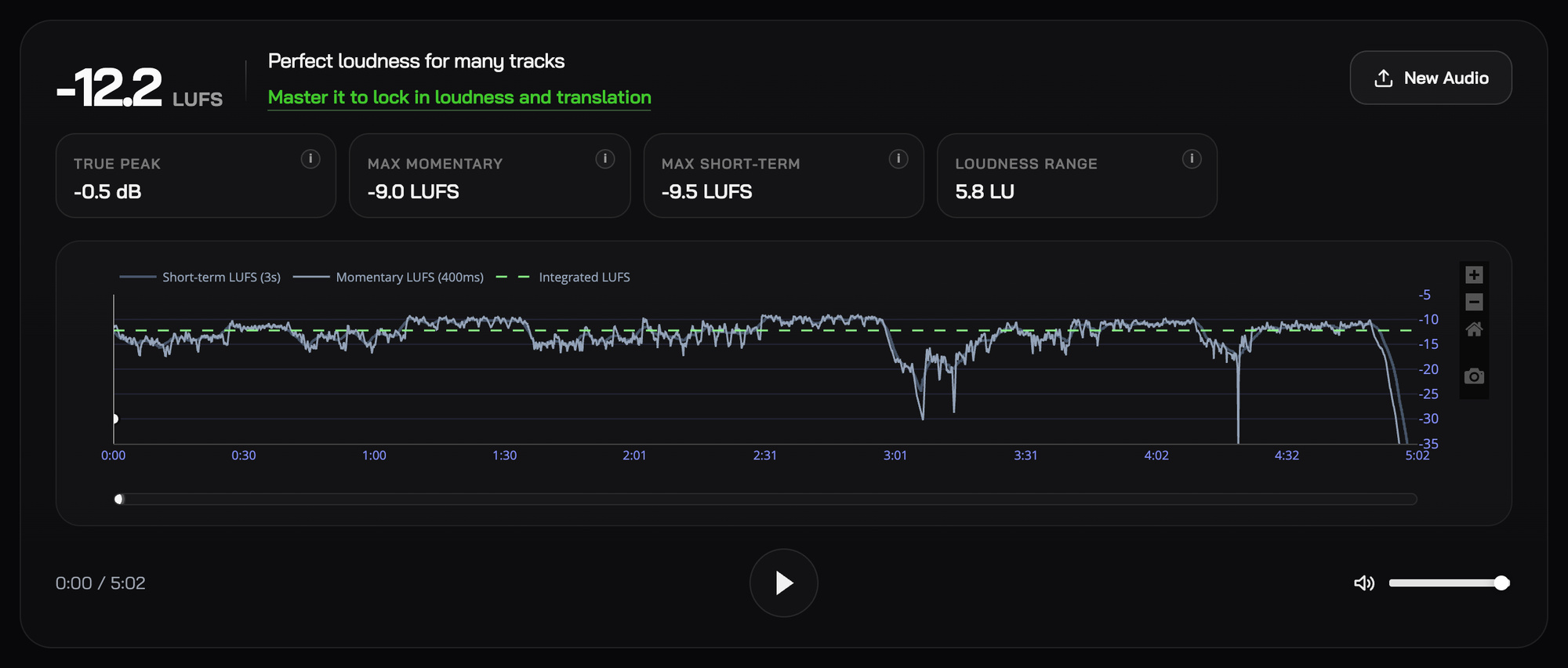Screen dimensions: 1568x668
Task: Click the Max Short-Term info icon
Action: pos(898,159)
